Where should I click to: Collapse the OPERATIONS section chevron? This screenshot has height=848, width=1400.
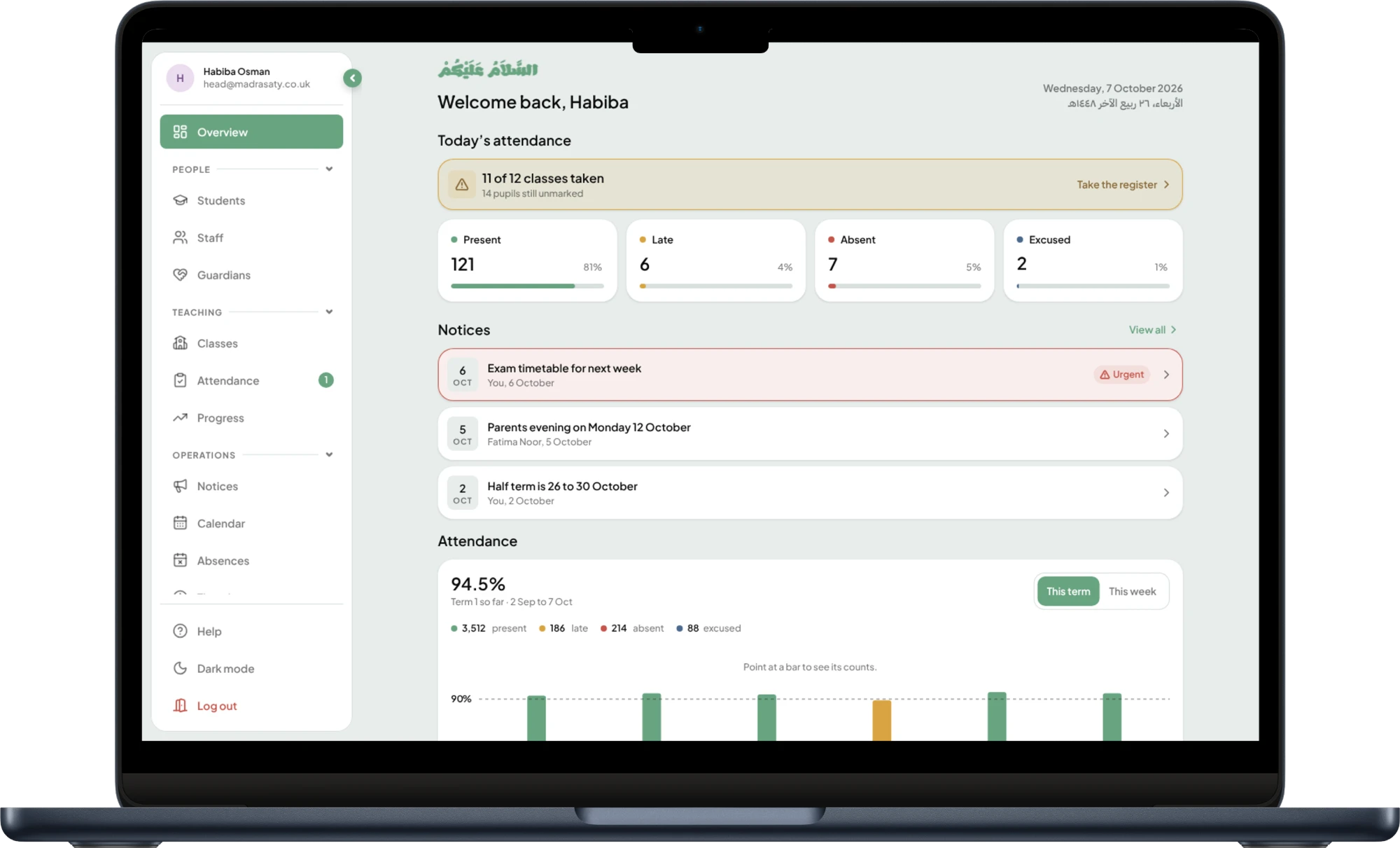(x=329, y=454)
